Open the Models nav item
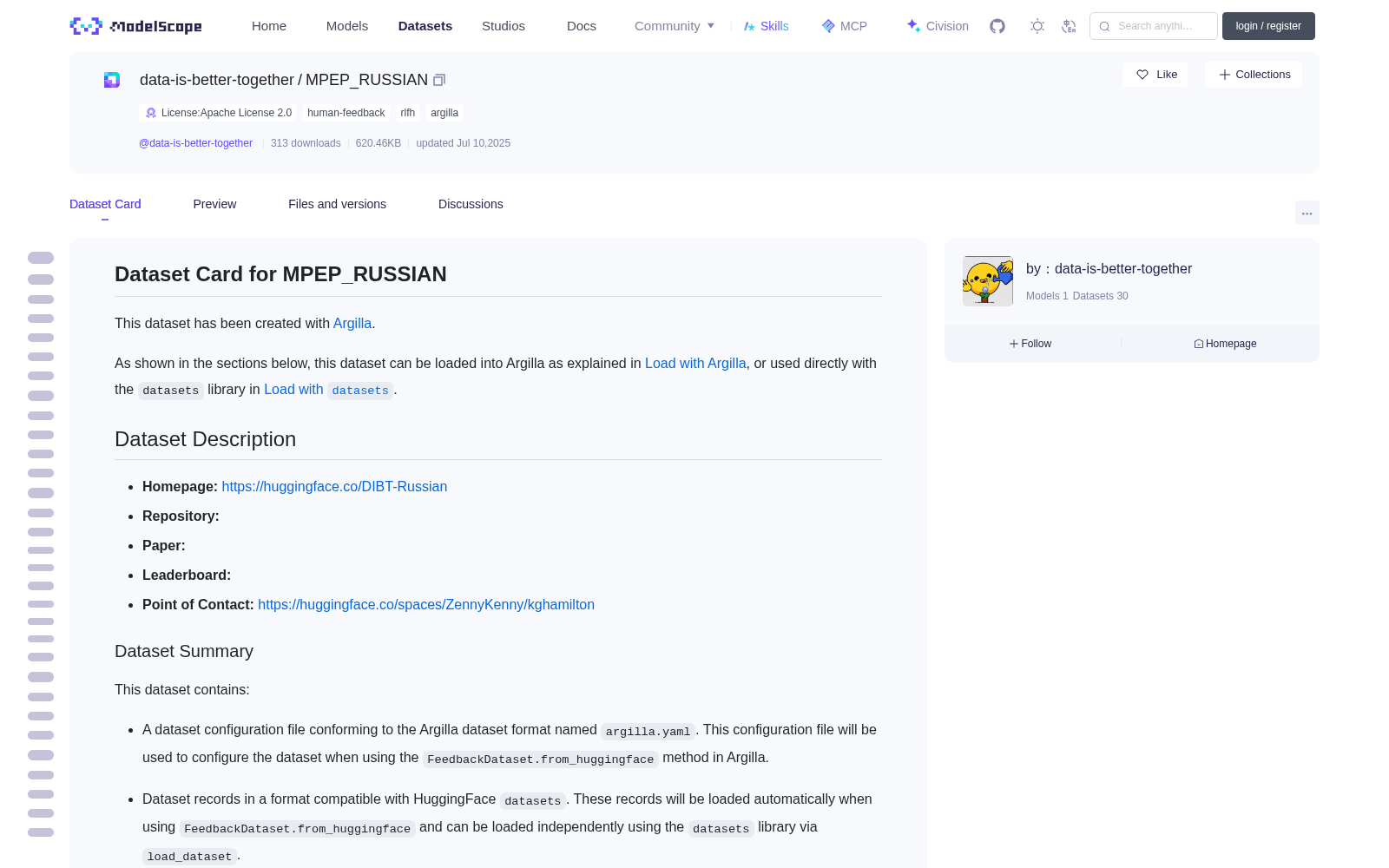 [347, 26]
